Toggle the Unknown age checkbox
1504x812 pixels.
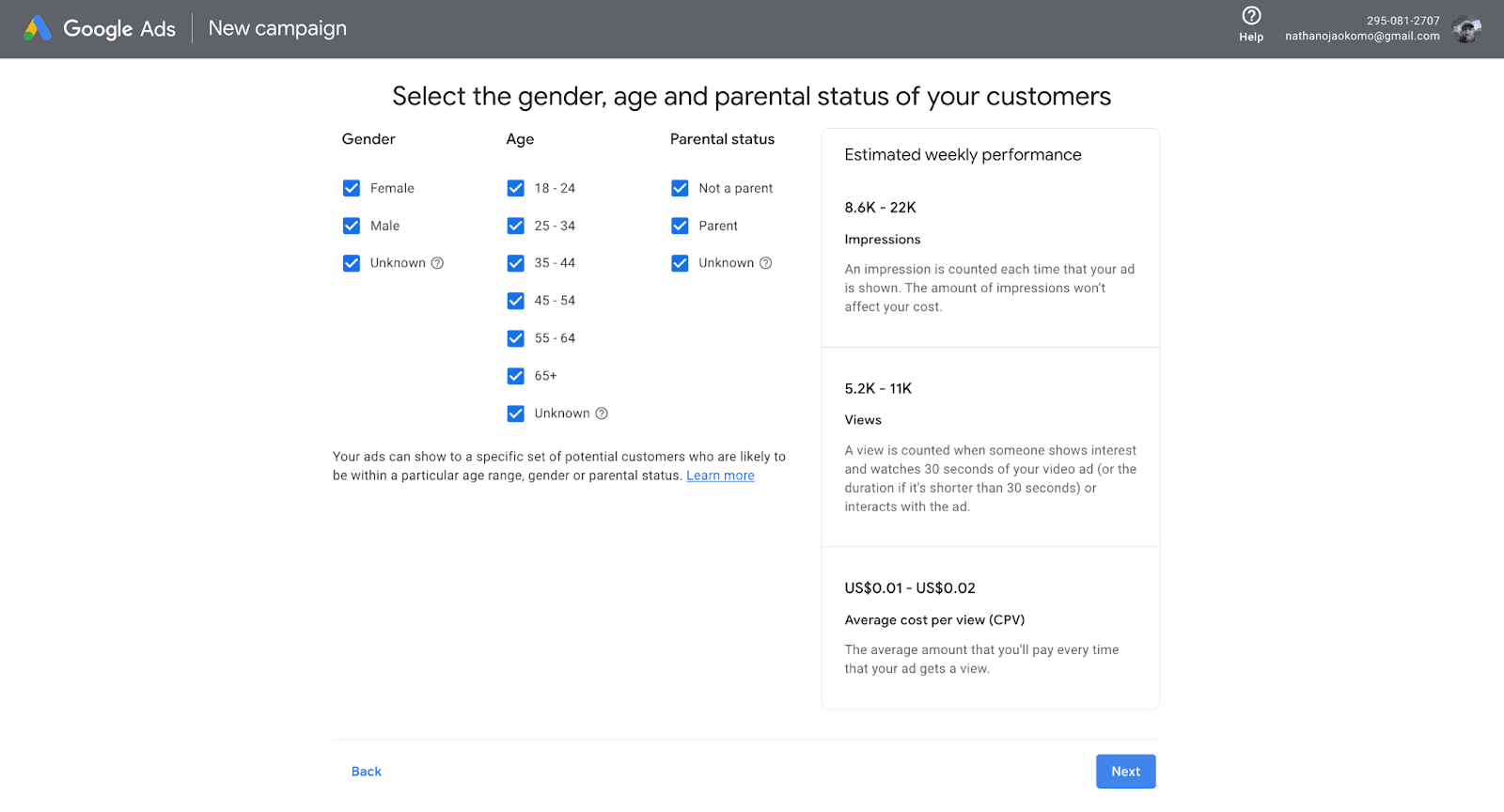pos(515,414)
